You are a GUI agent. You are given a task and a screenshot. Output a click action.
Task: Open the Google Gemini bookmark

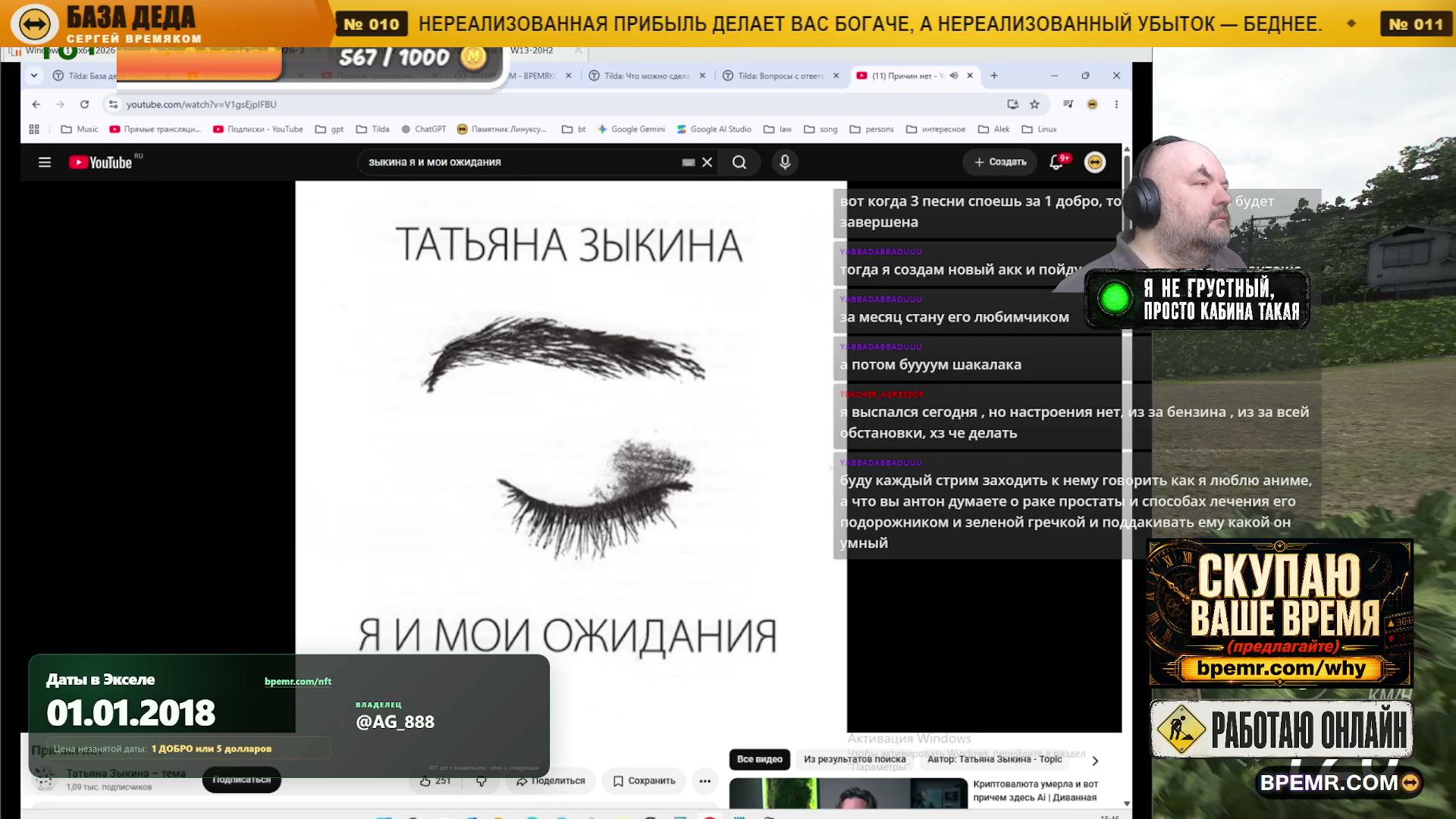(x=631, y=130)
